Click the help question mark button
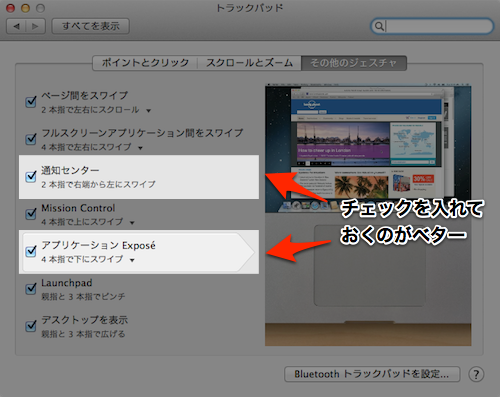This screenshot has height=397, width=500. coord(476,374)
